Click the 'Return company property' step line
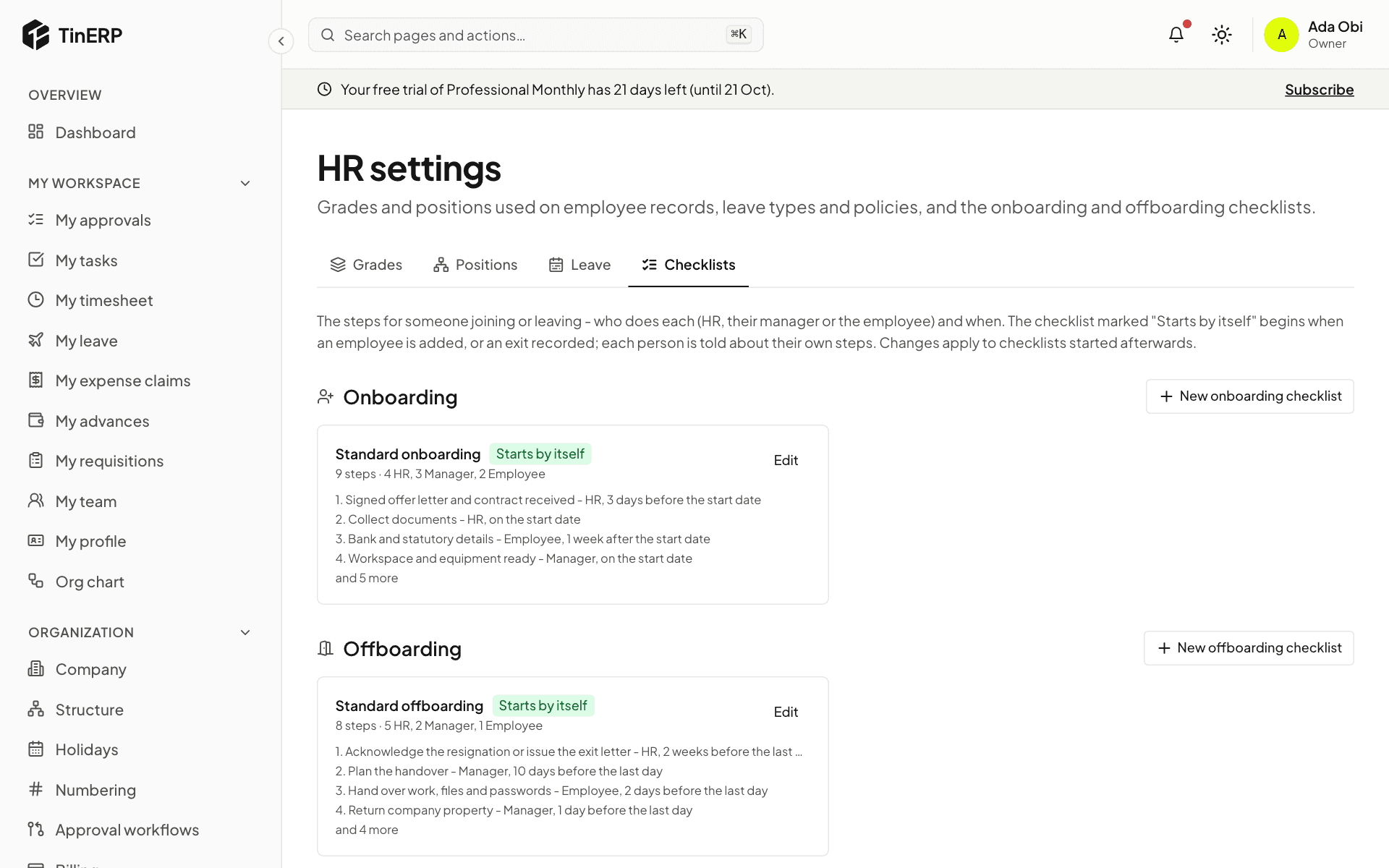The image size is (1389, 868). pyautogui.click(x=514, y=810)
